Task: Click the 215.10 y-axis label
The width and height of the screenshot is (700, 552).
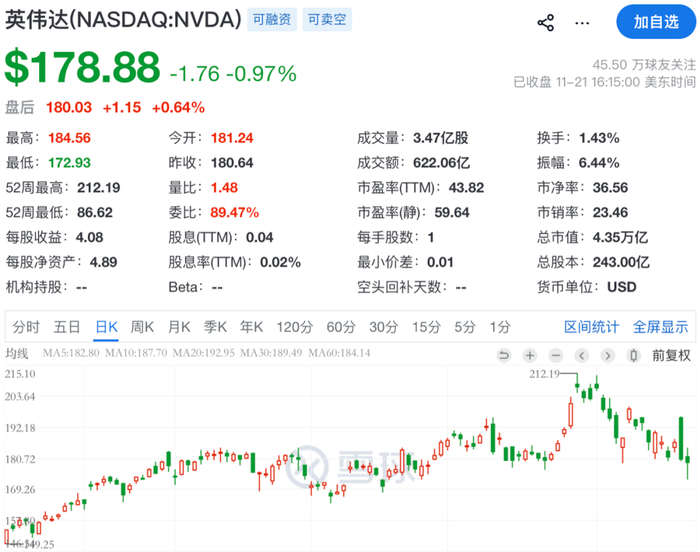Action: [x=20, y=374]
